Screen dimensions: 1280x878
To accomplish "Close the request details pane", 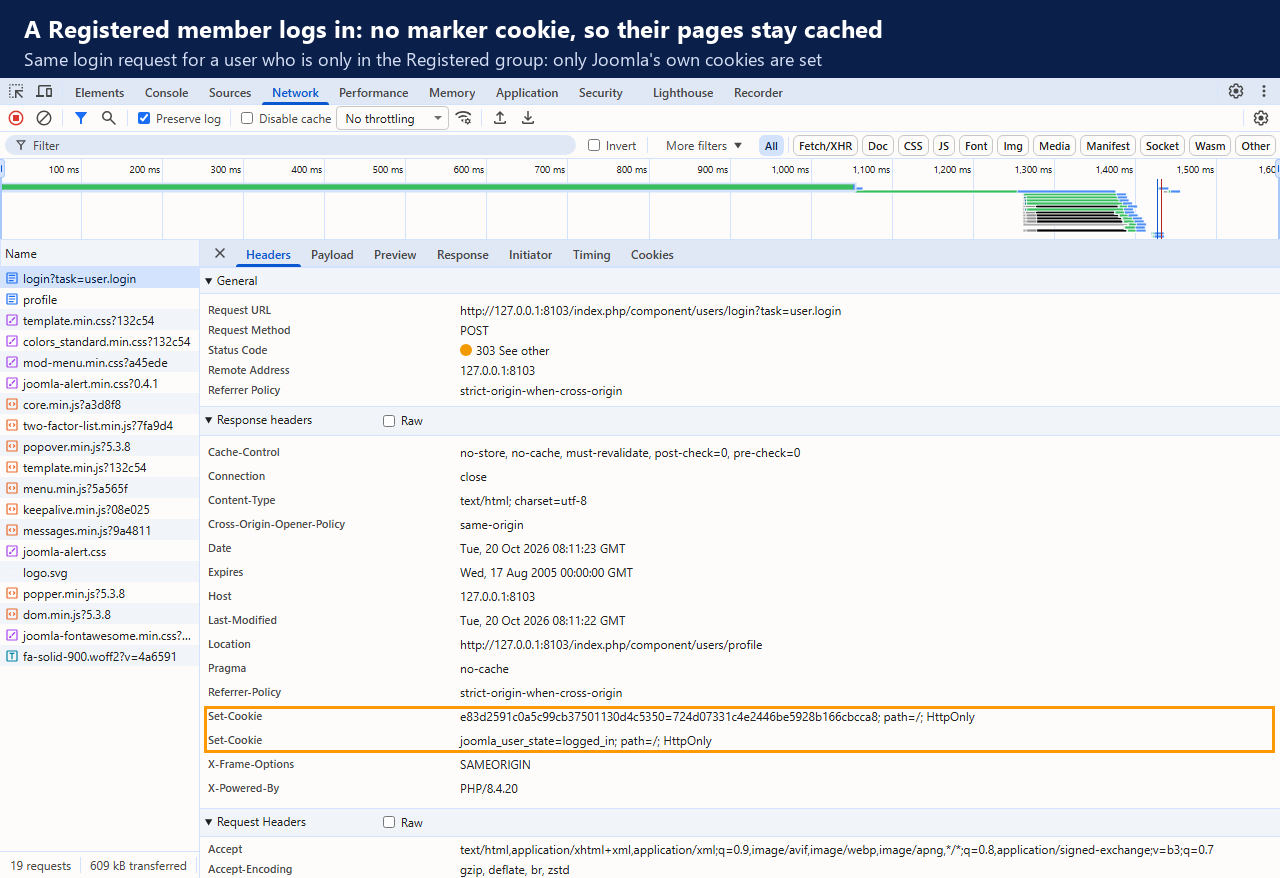I will pos(220,254).
